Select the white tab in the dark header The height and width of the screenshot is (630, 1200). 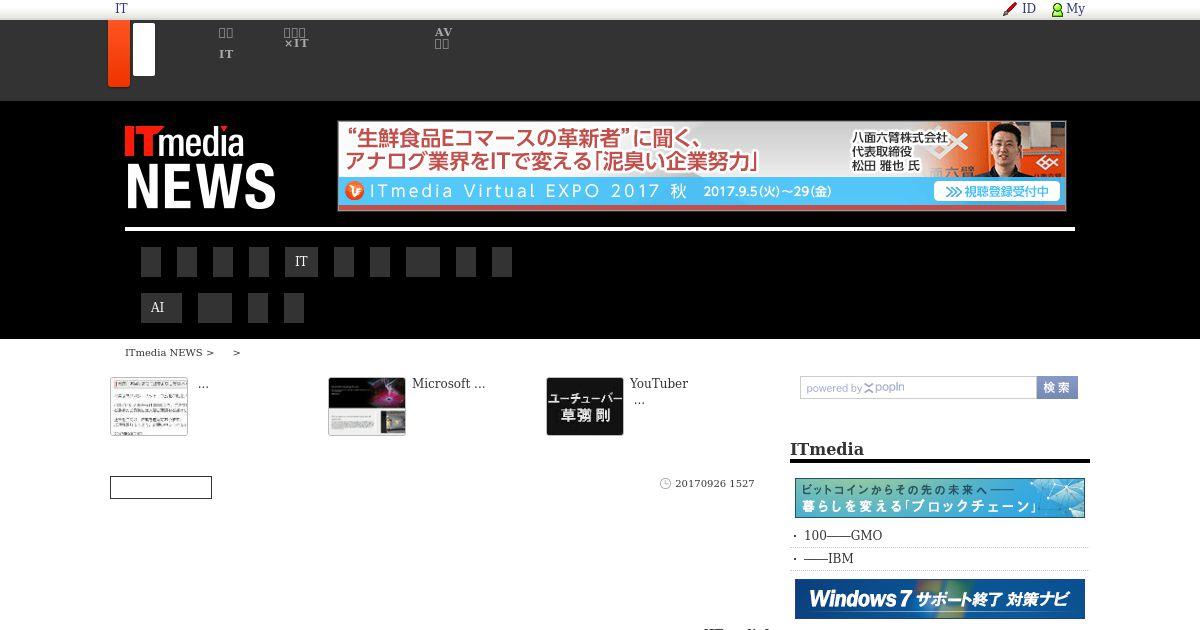click(144, 49)
